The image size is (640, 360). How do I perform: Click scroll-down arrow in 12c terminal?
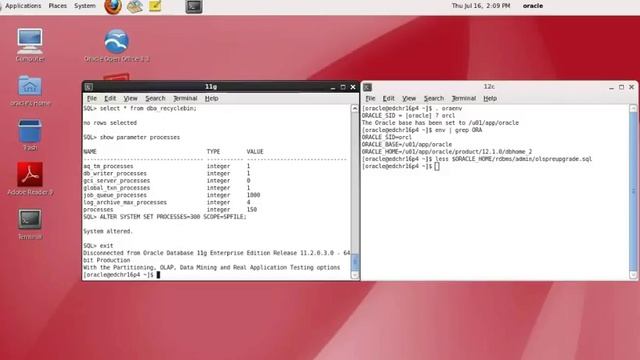tap(633, 275)
